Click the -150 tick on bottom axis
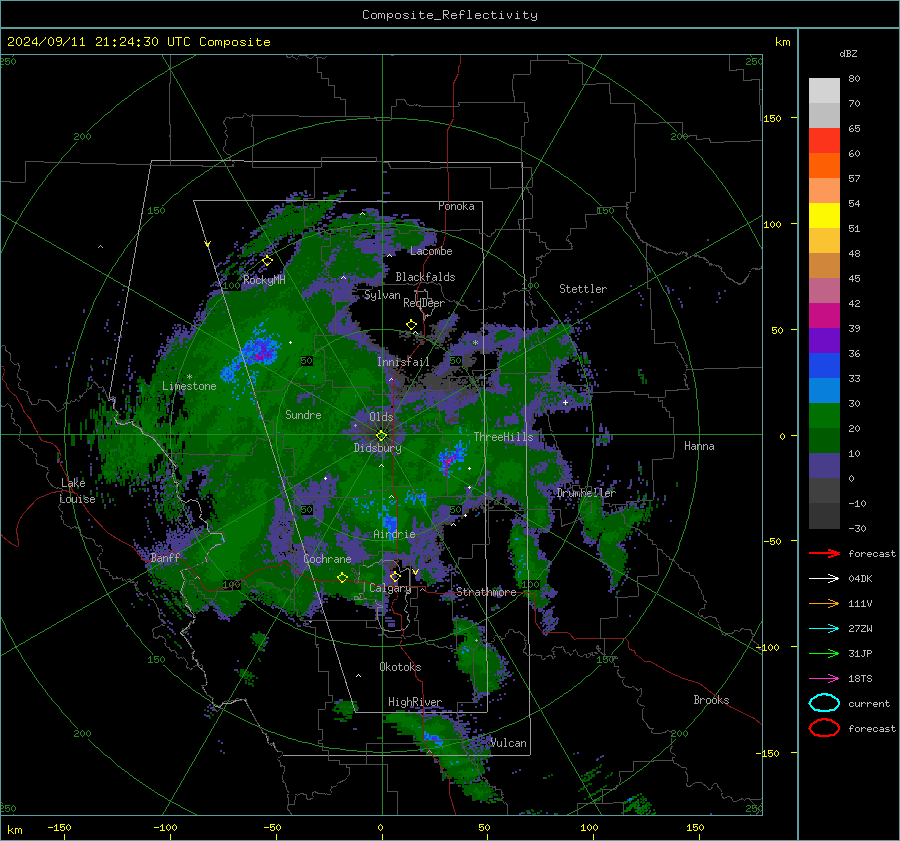This screenshot has height=841, width=900. 59,827
